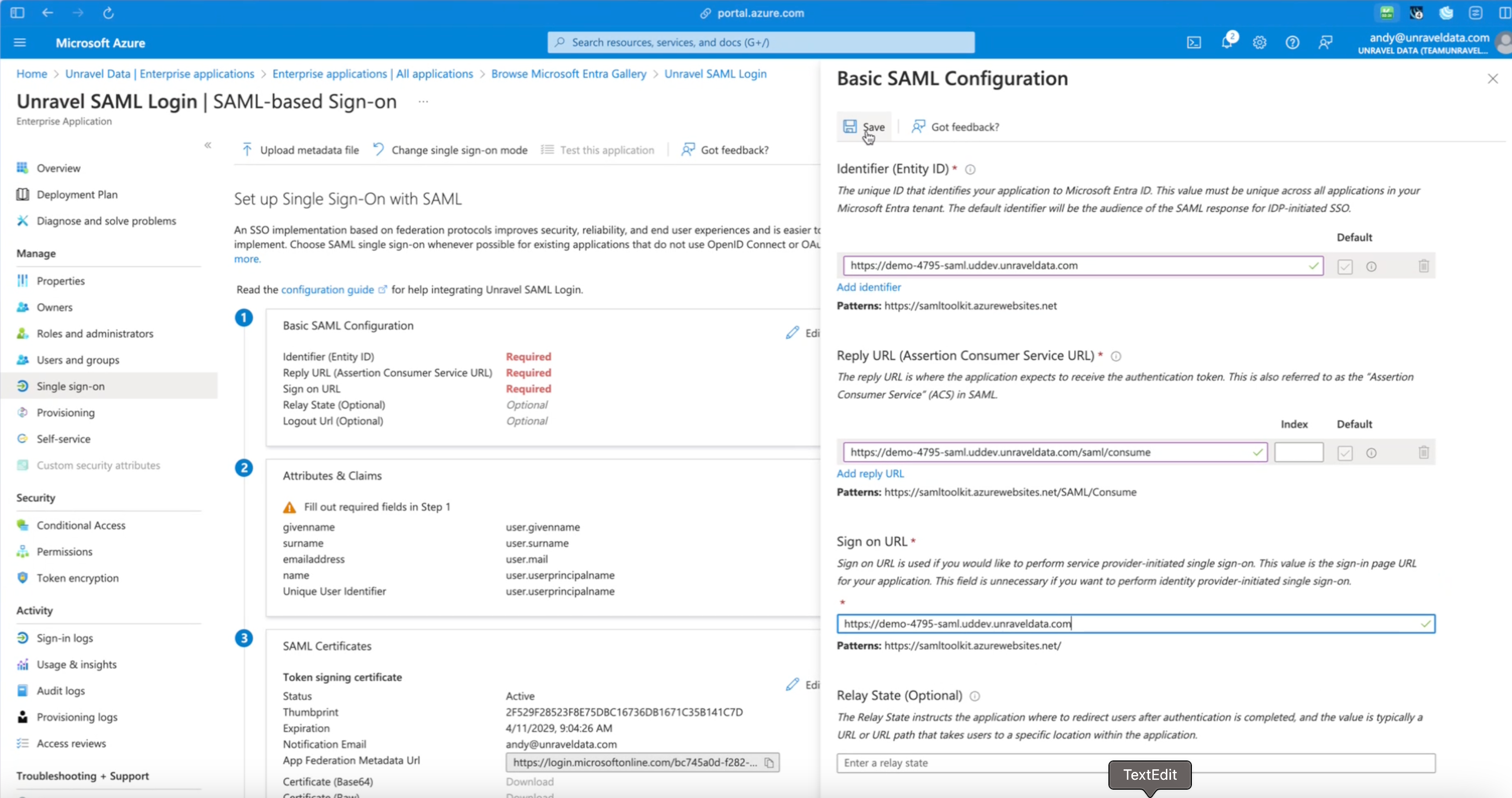Viewport: 1512px width, 798px height.
Task: Open the help question mark icon
Action: pos(1292,42)
